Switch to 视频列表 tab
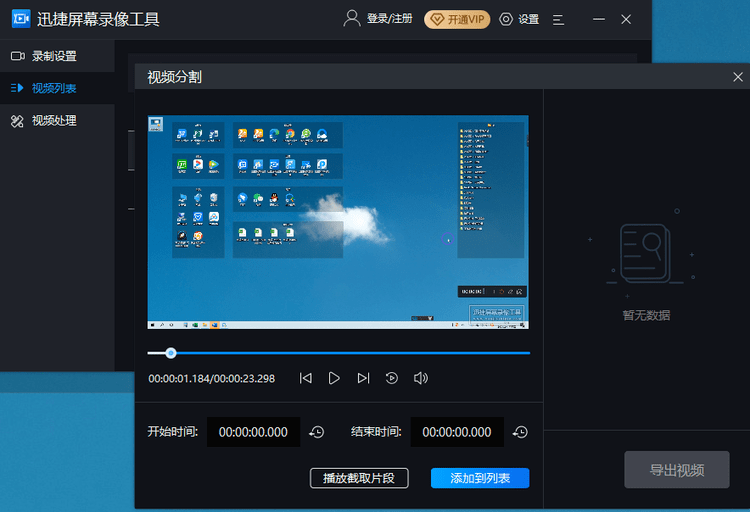 pos(57,88)
